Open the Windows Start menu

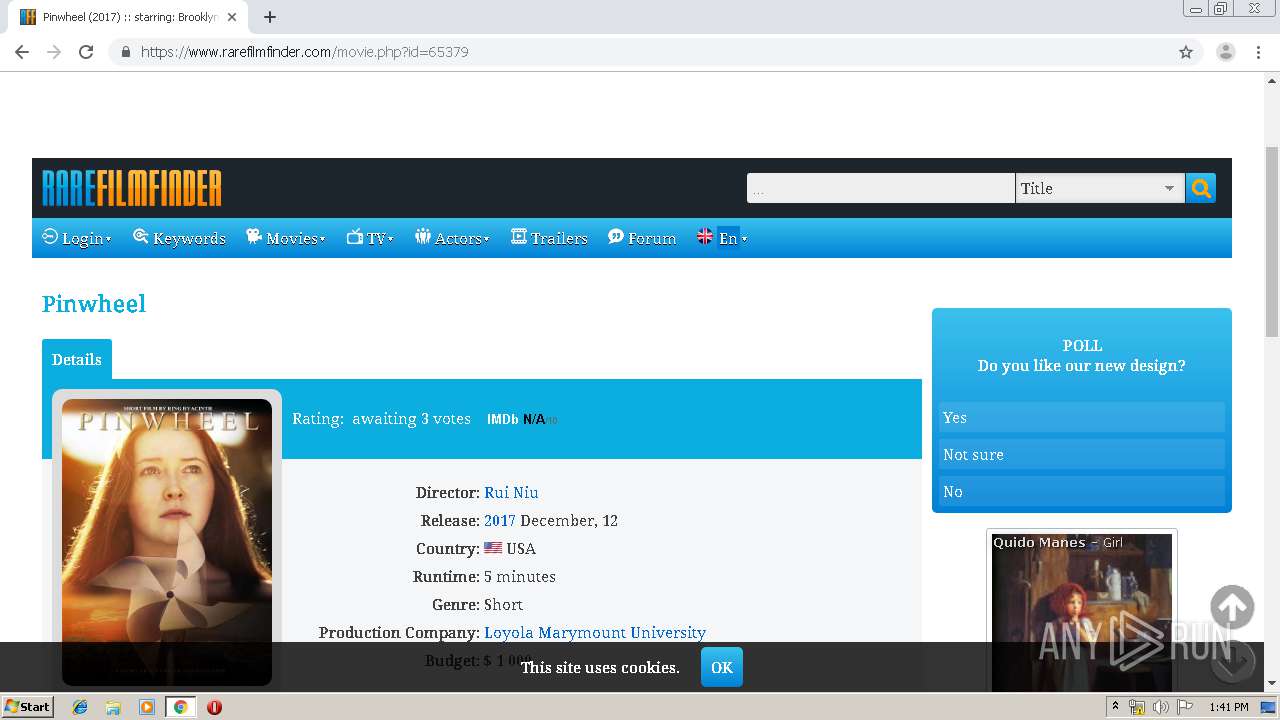click(27, 707)
